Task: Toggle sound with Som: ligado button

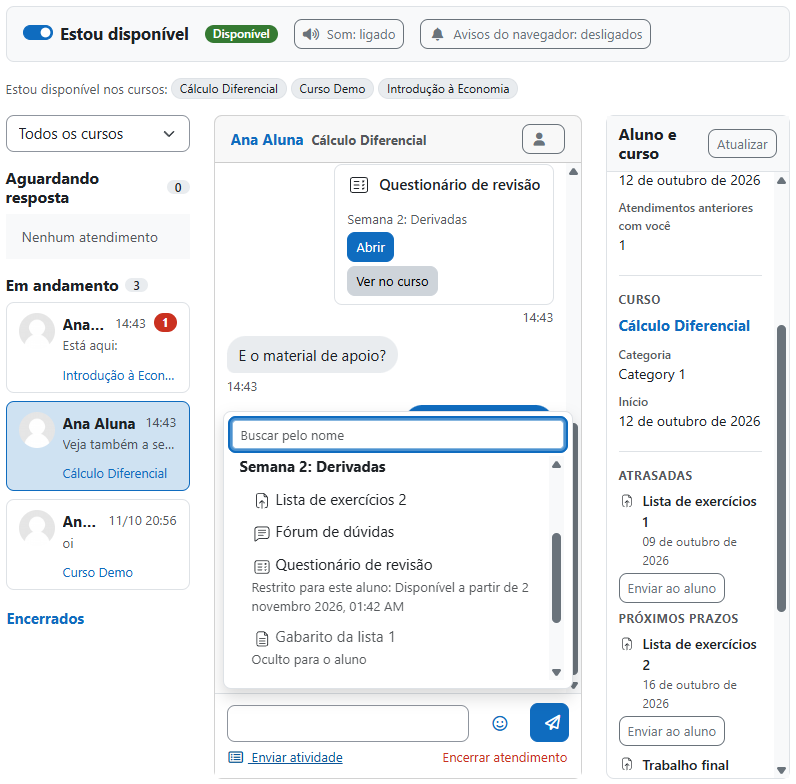Action: (349, 34)
